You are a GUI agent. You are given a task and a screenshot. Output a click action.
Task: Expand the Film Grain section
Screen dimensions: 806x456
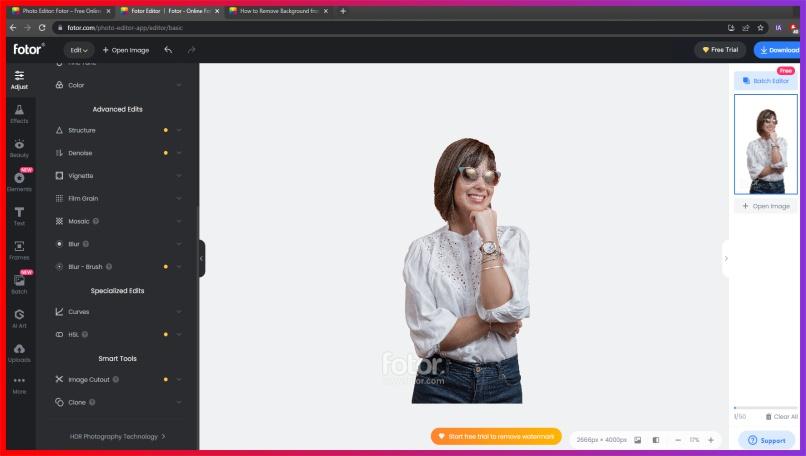pyautogui.click(x=179, y=198)
